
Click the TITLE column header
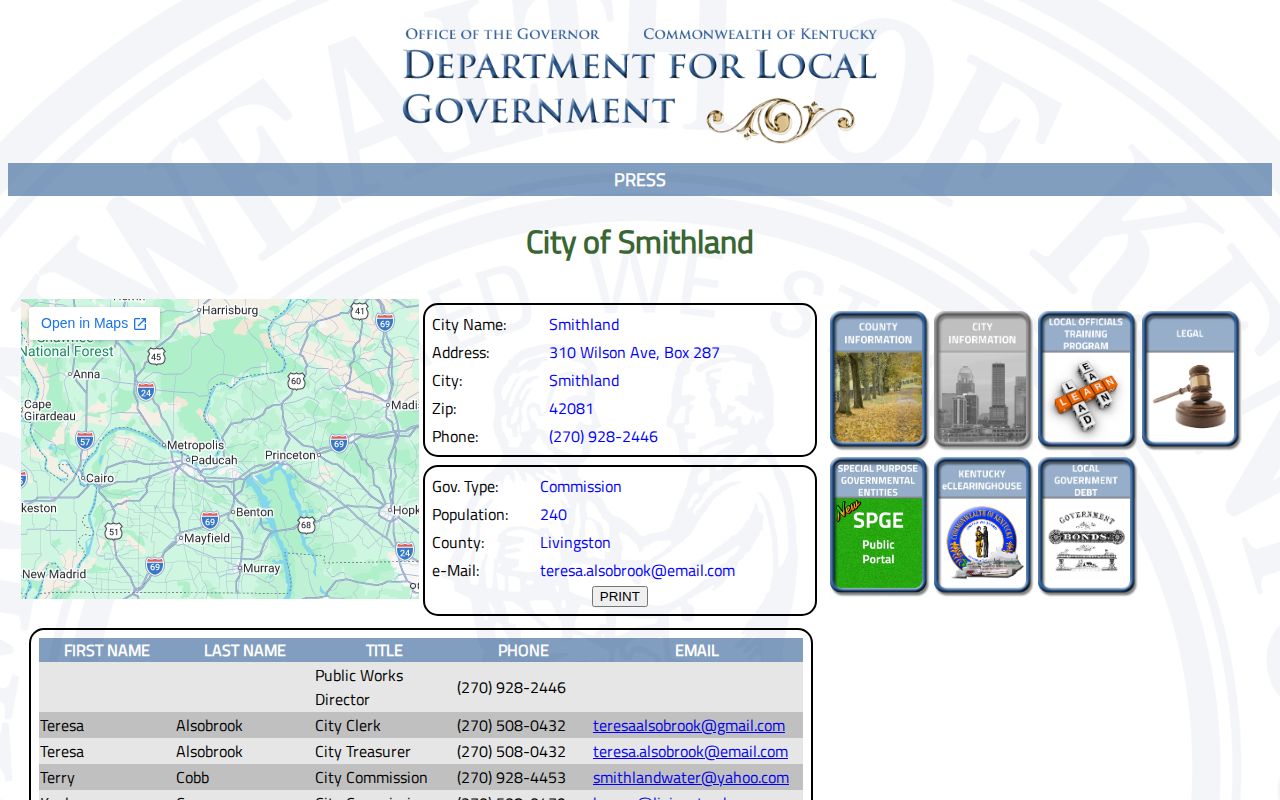(384, 650)
